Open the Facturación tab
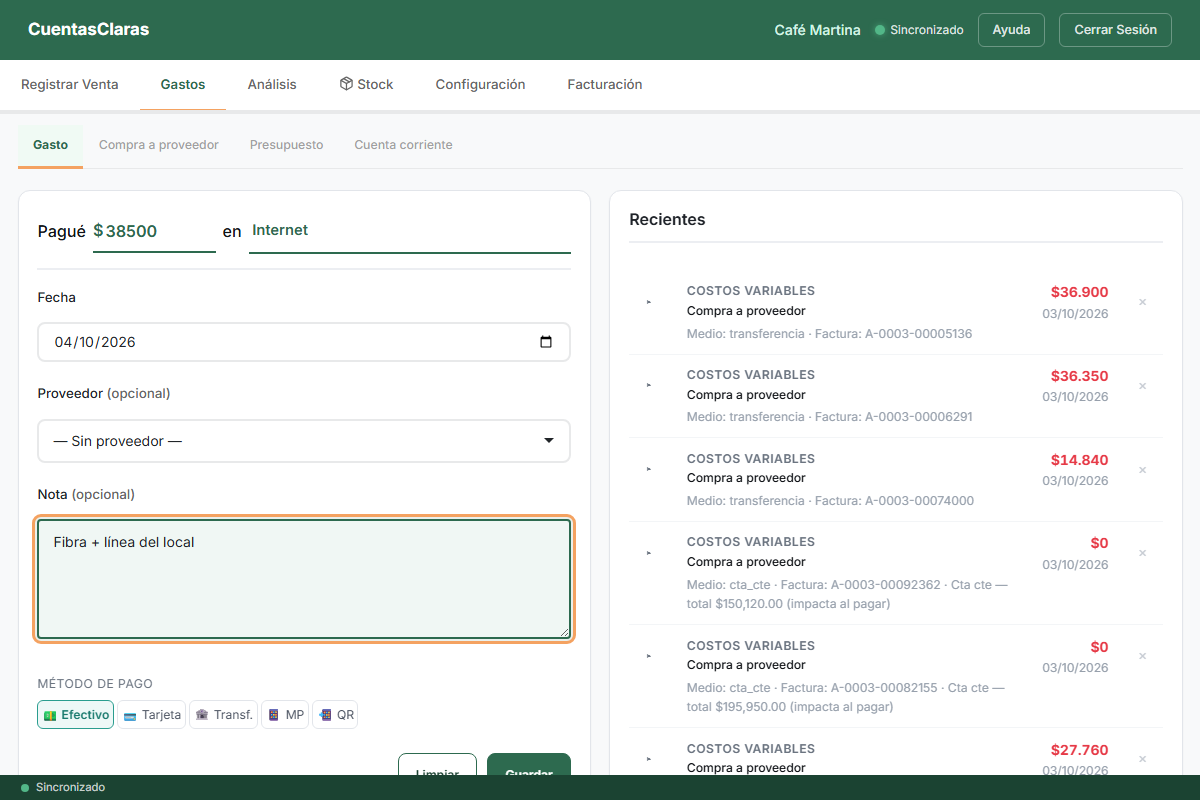This screenshot has width=1200, height=800. coord(605,85)
